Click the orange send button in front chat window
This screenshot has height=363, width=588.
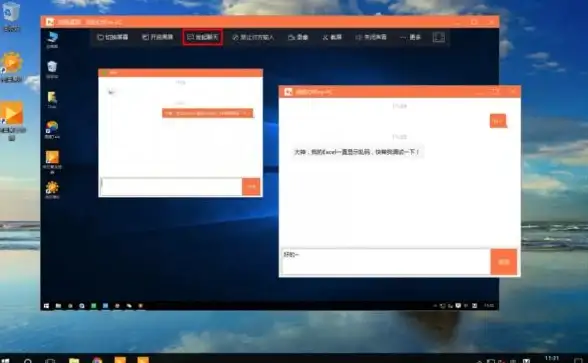(504, 262)
